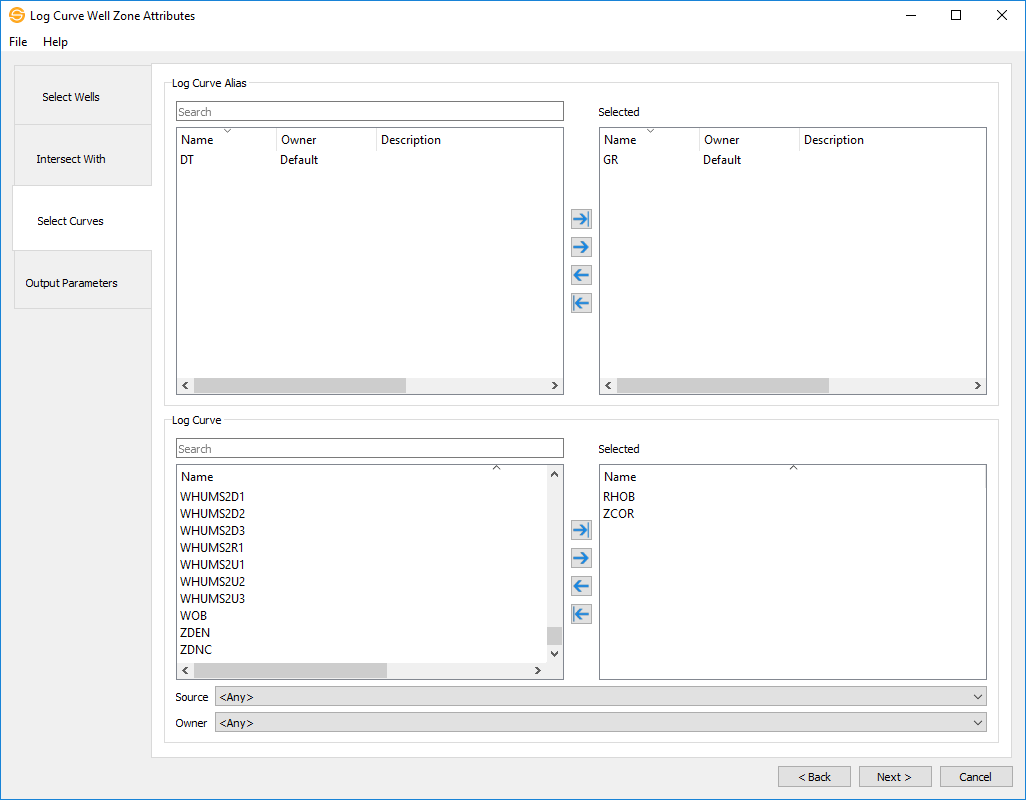This screenshot has width=1026, height=800.
Task: Focus the Log Curve search field
Action: [x=369, y=449]
